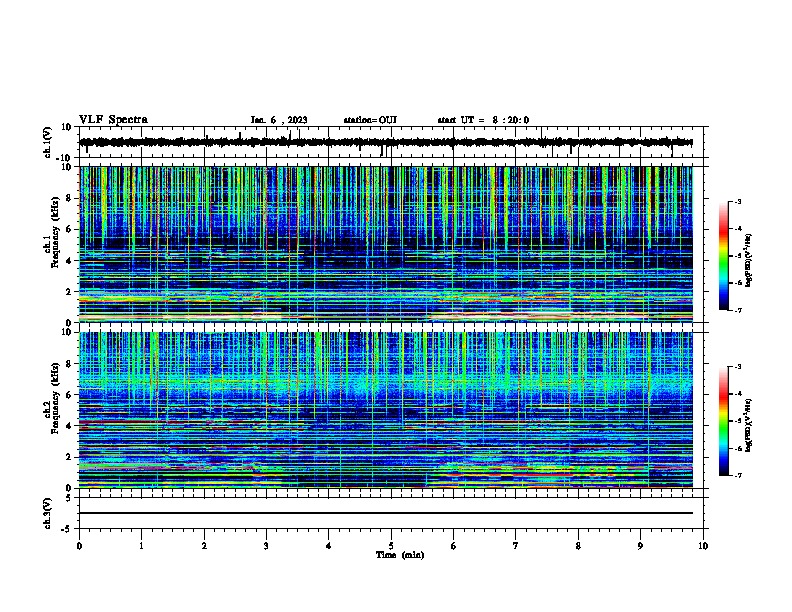This screenshot has height=612, width=792.
Task: Click the "-3" label on the ch.2 color bar
Action: click(737, 367)
